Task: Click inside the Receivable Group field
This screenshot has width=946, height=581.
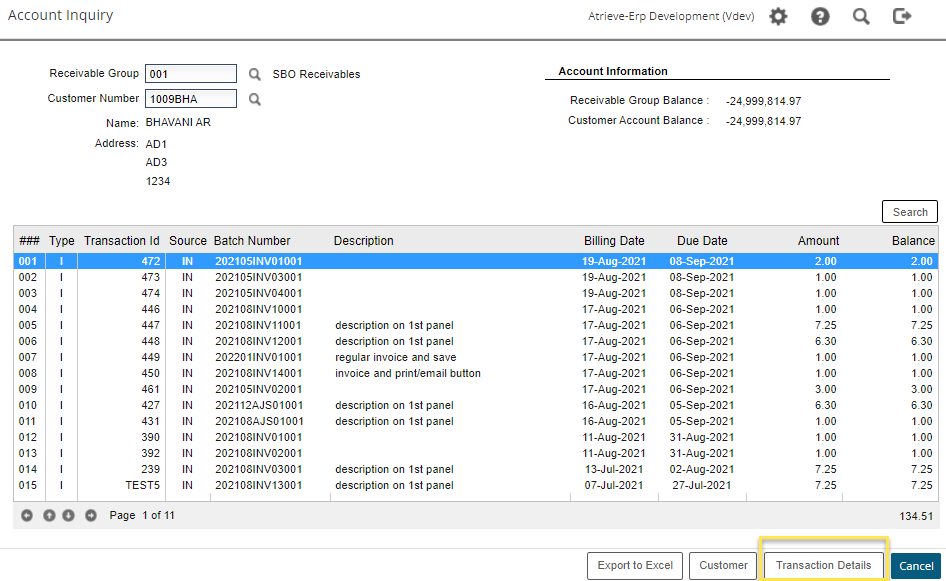Action: tap(190, 74)
